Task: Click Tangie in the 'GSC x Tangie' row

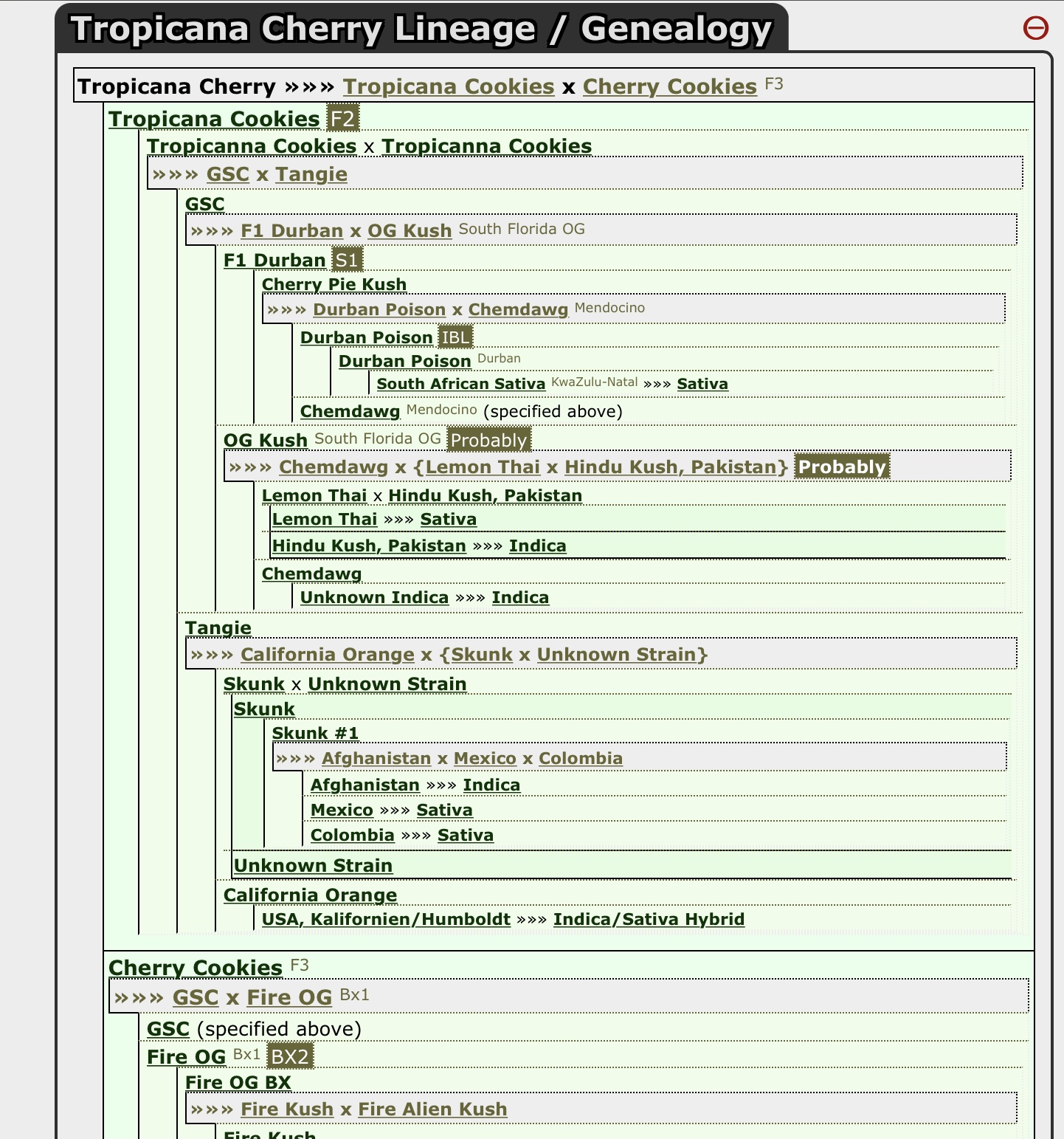Action: 311,175
